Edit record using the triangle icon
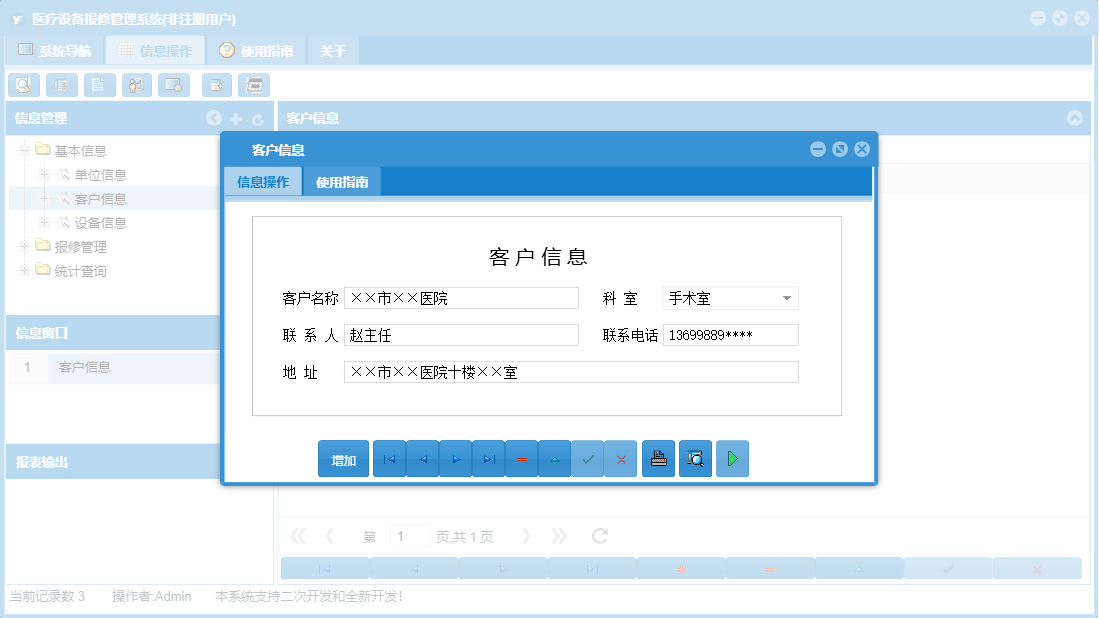Viewport: 1099px width, 618px height. 554,458
